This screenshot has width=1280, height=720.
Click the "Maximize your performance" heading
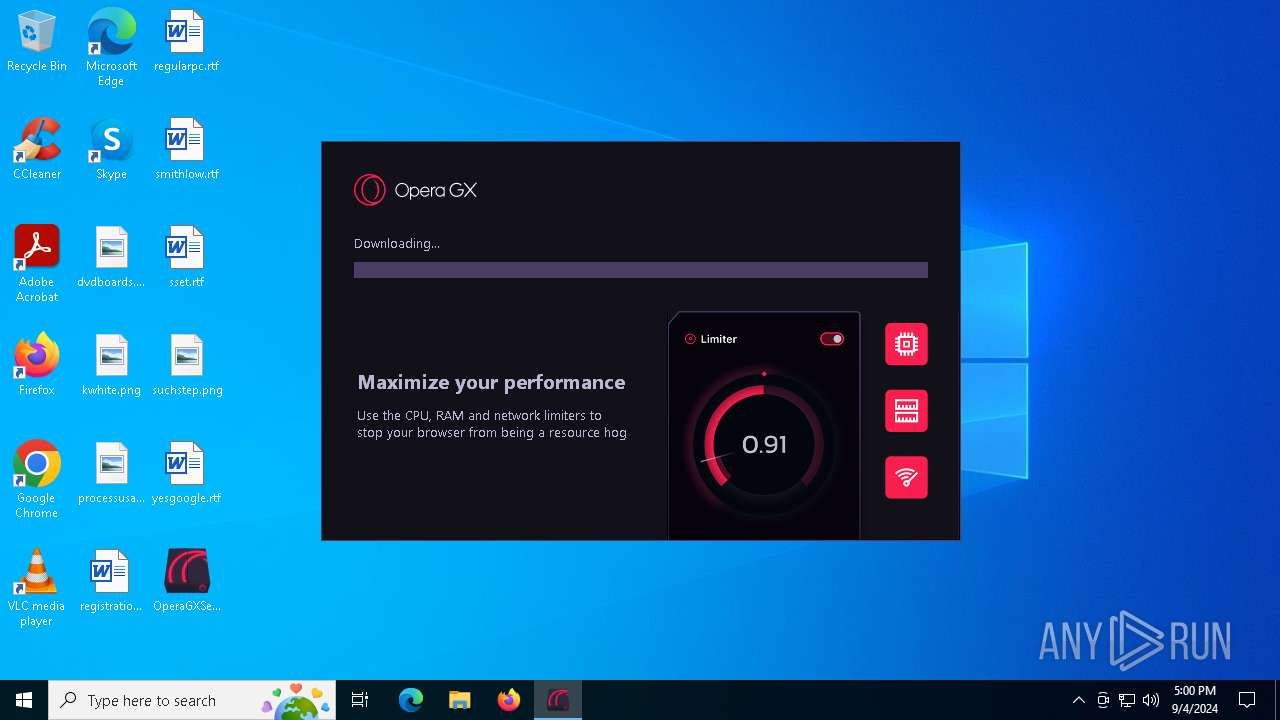(491, 382)
